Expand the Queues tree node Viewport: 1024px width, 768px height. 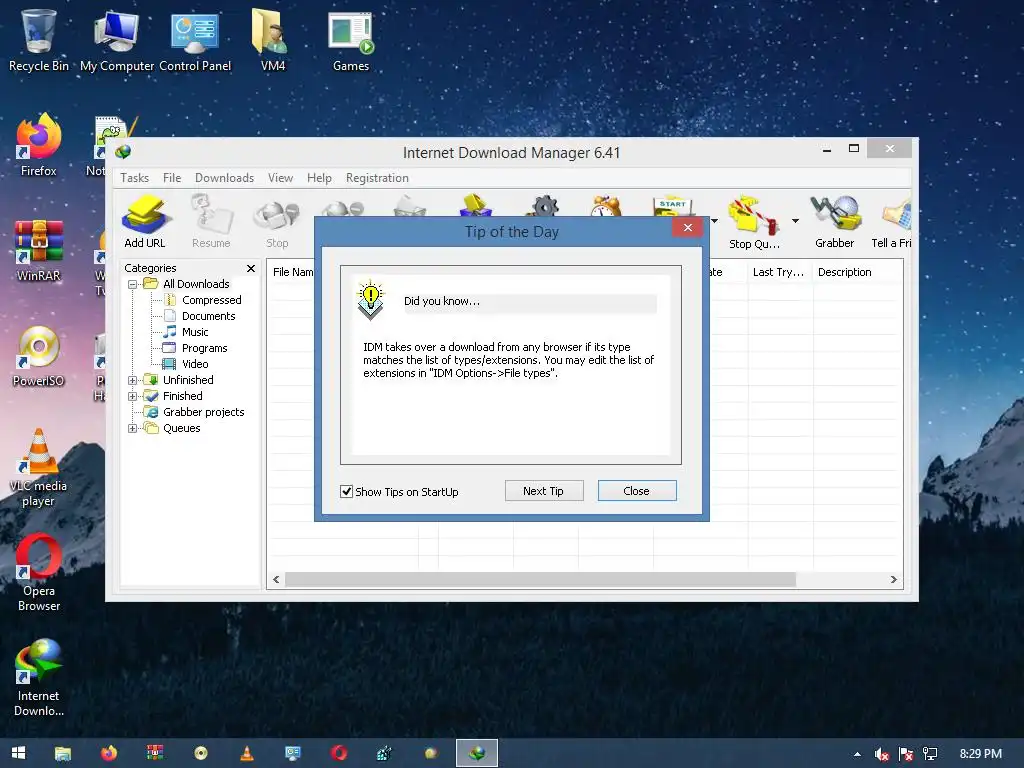(x=133, y=428)
